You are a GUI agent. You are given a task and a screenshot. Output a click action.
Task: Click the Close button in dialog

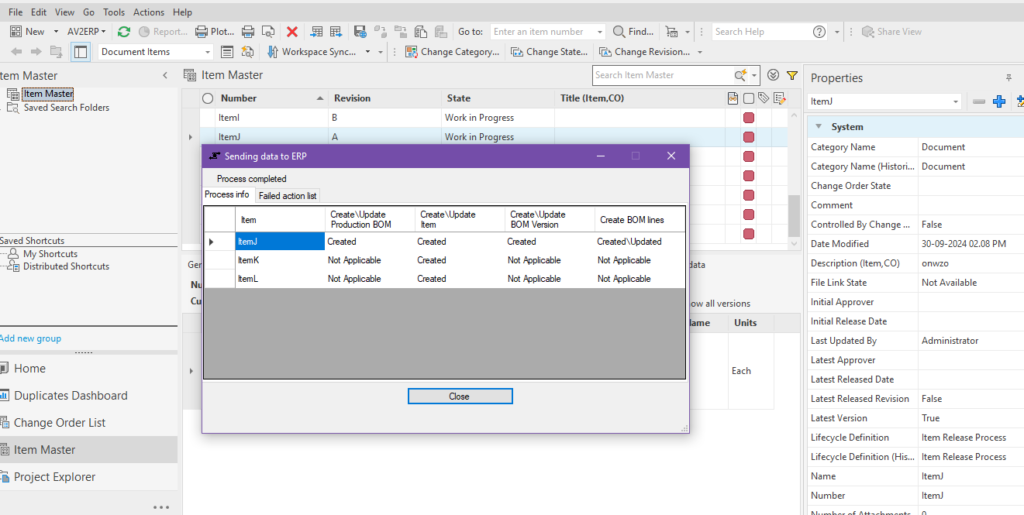pos(459,396)
